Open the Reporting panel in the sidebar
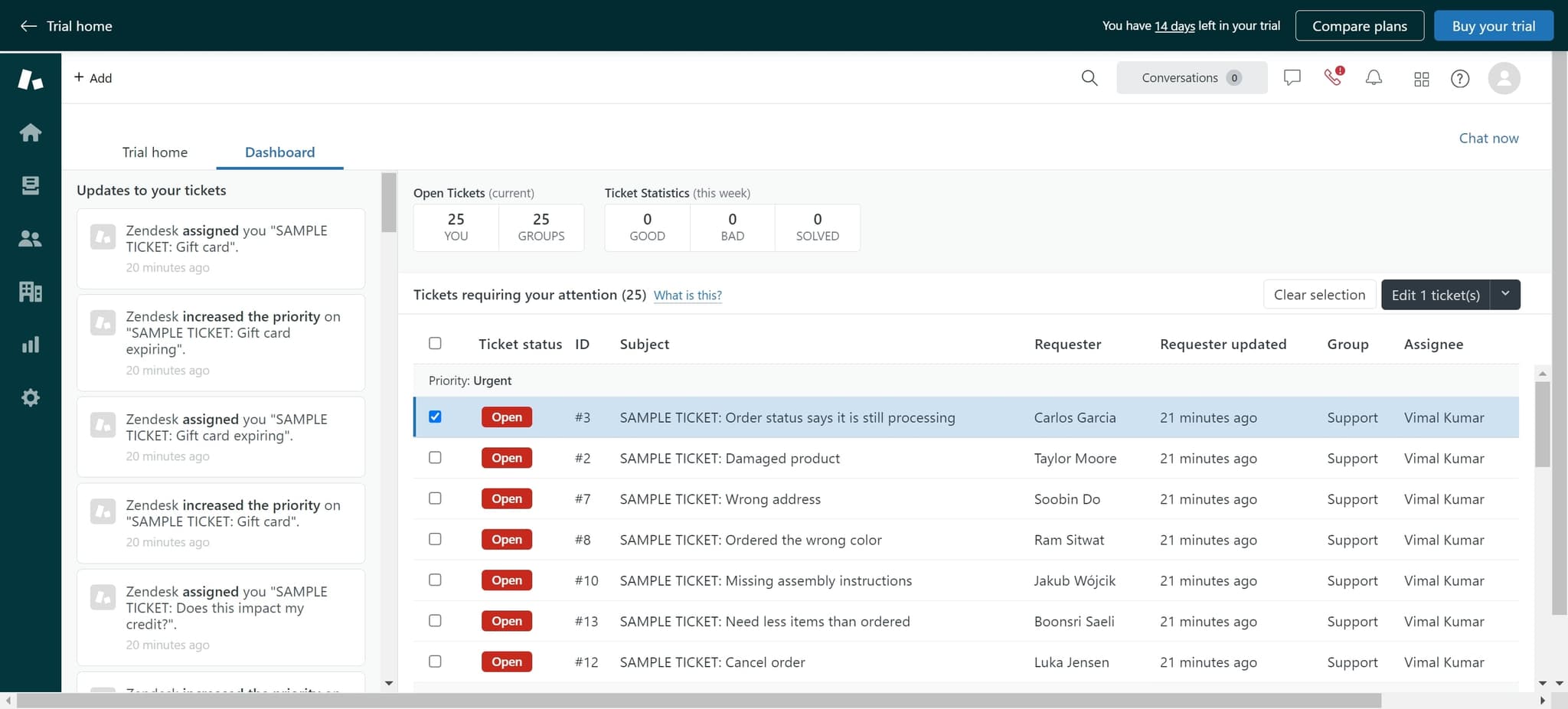 click(x=30, y=344)
